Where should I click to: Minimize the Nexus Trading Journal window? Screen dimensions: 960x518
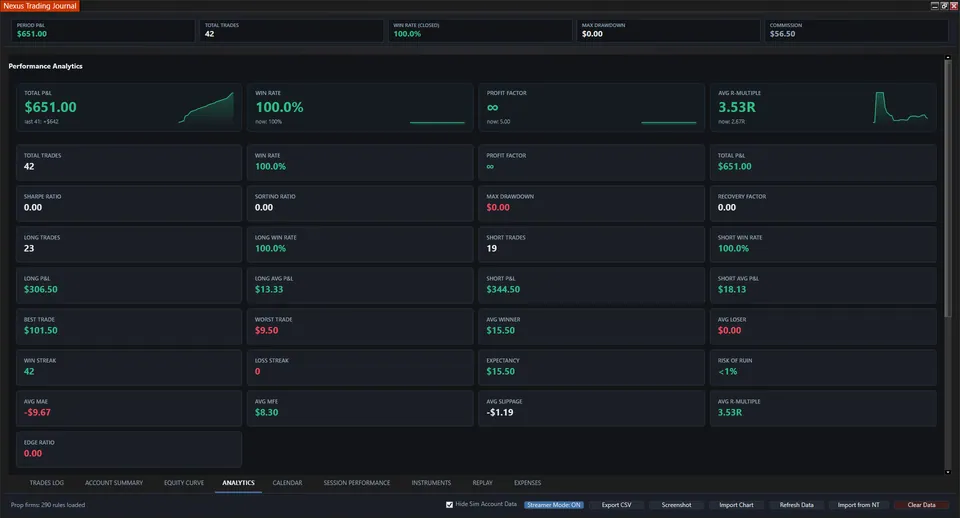click(934, 6)
